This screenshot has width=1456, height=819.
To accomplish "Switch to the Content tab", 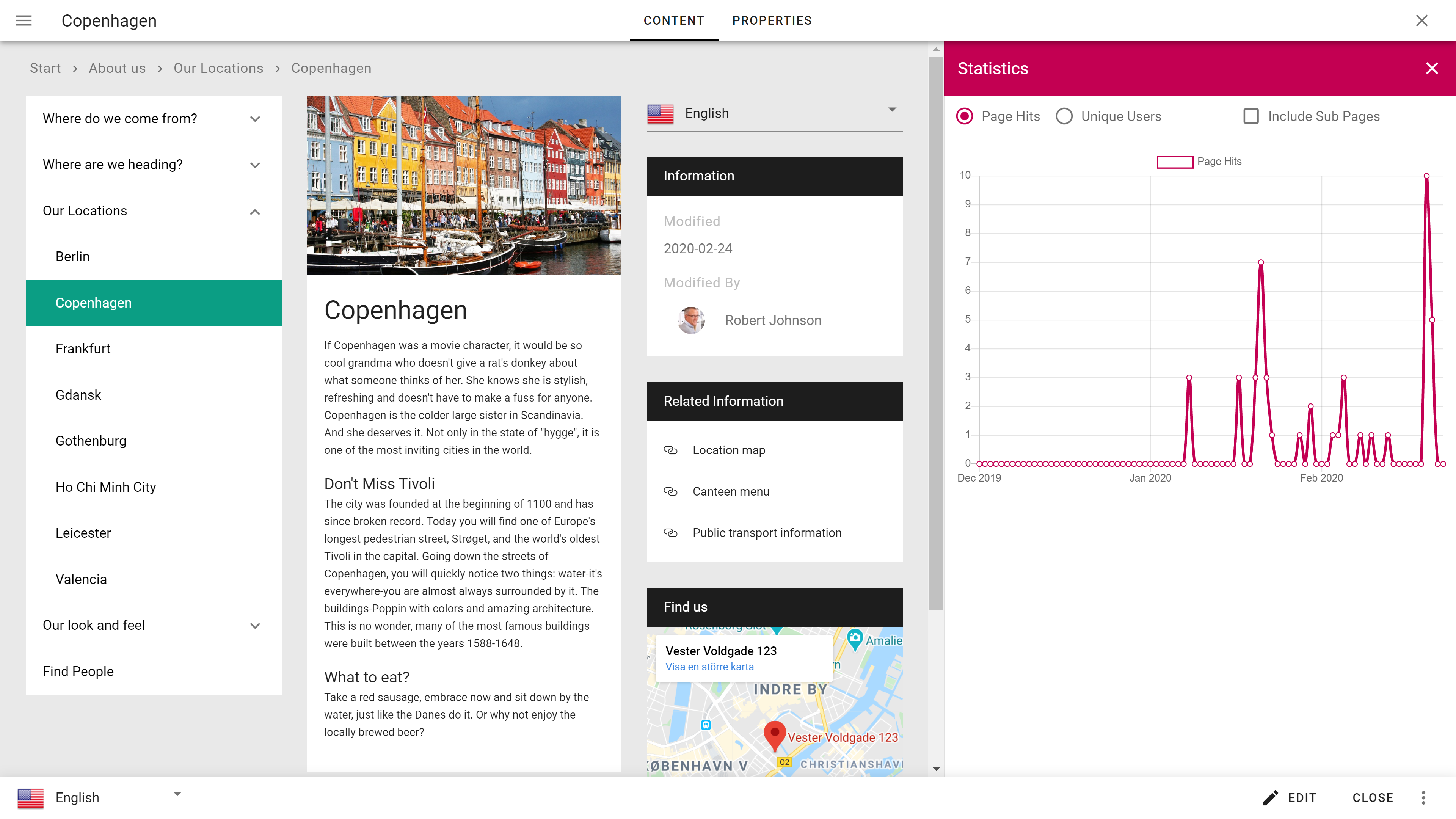I will tap(674, 20).
